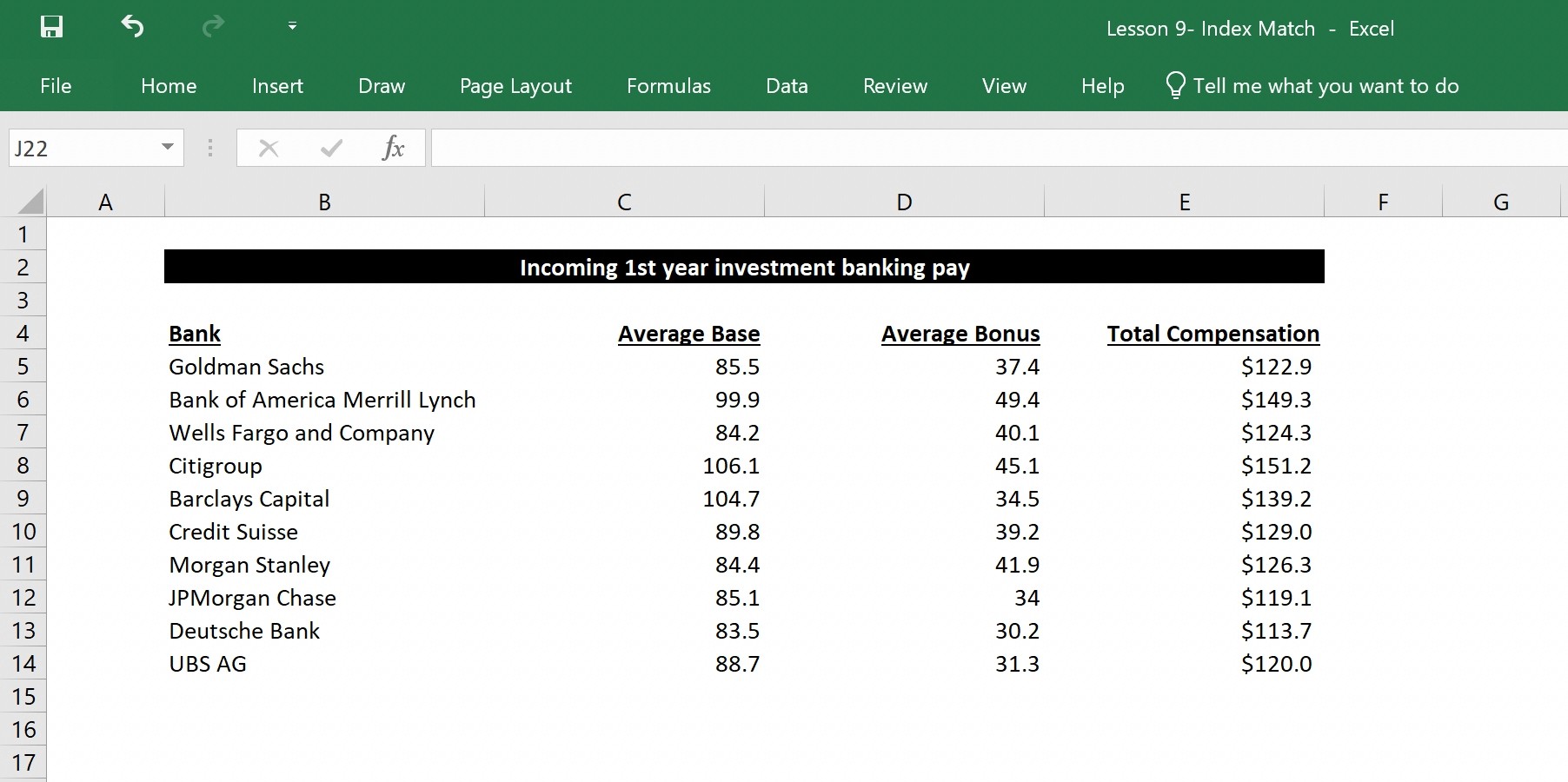The width and height of the screenshot is (1568, 782).
Task: Select row 1 header
Action: pos(23,235)
